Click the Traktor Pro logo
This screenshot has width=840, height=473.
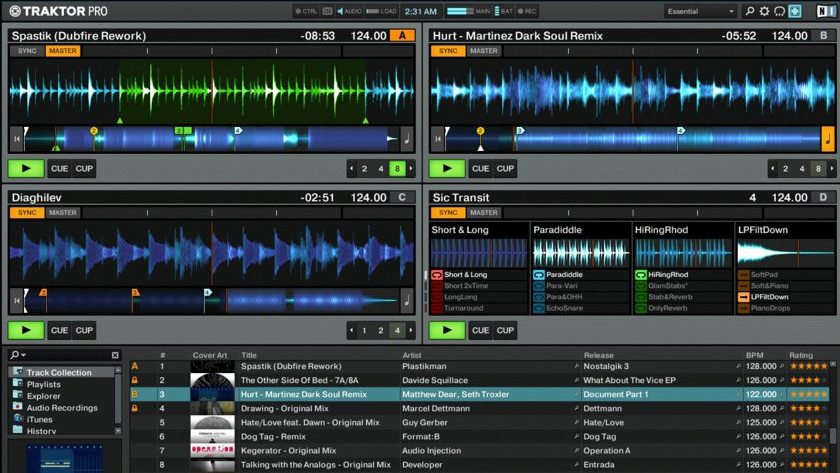(x=58, y=11)
